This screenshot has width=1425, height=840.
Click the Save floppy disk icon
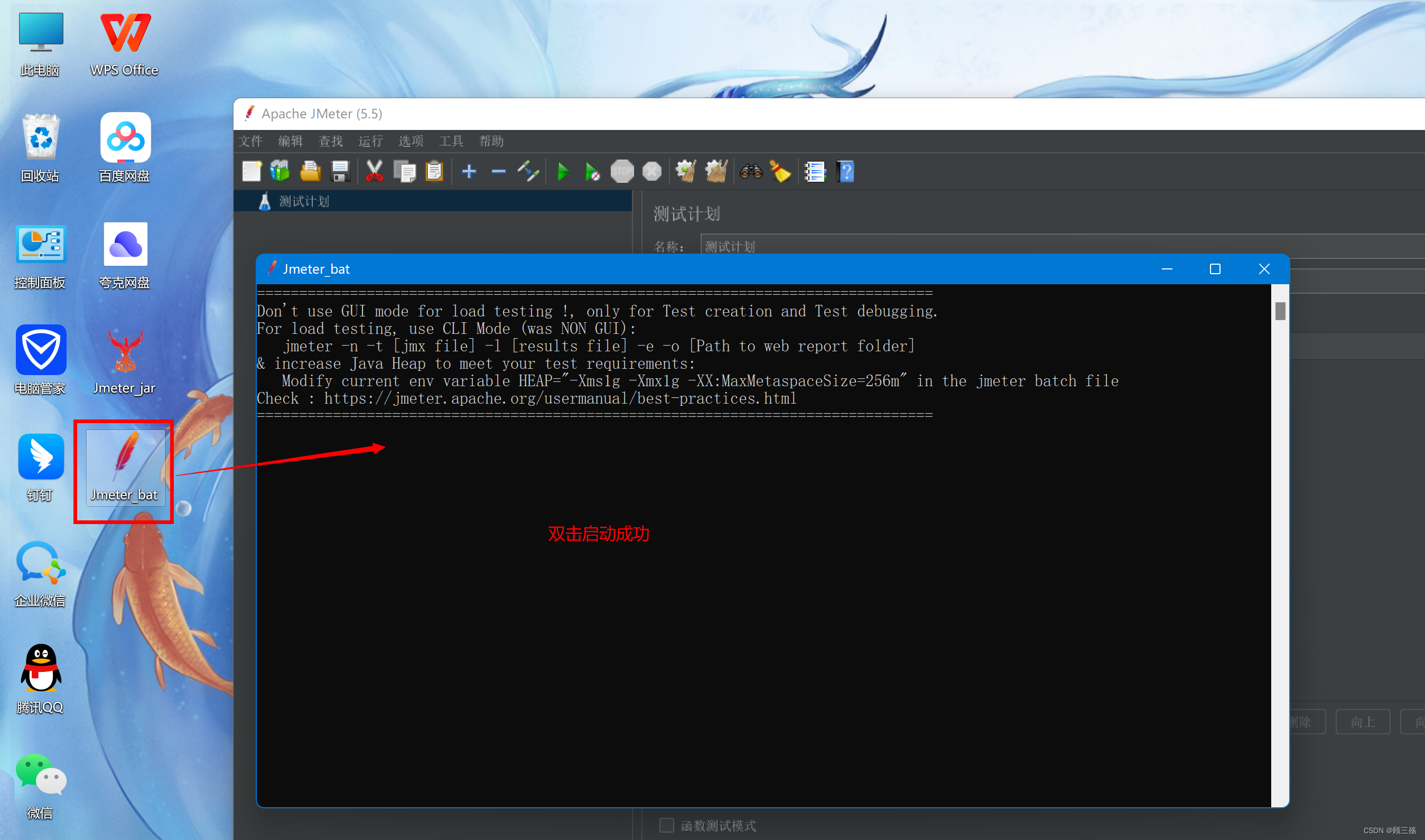(340, 172)
